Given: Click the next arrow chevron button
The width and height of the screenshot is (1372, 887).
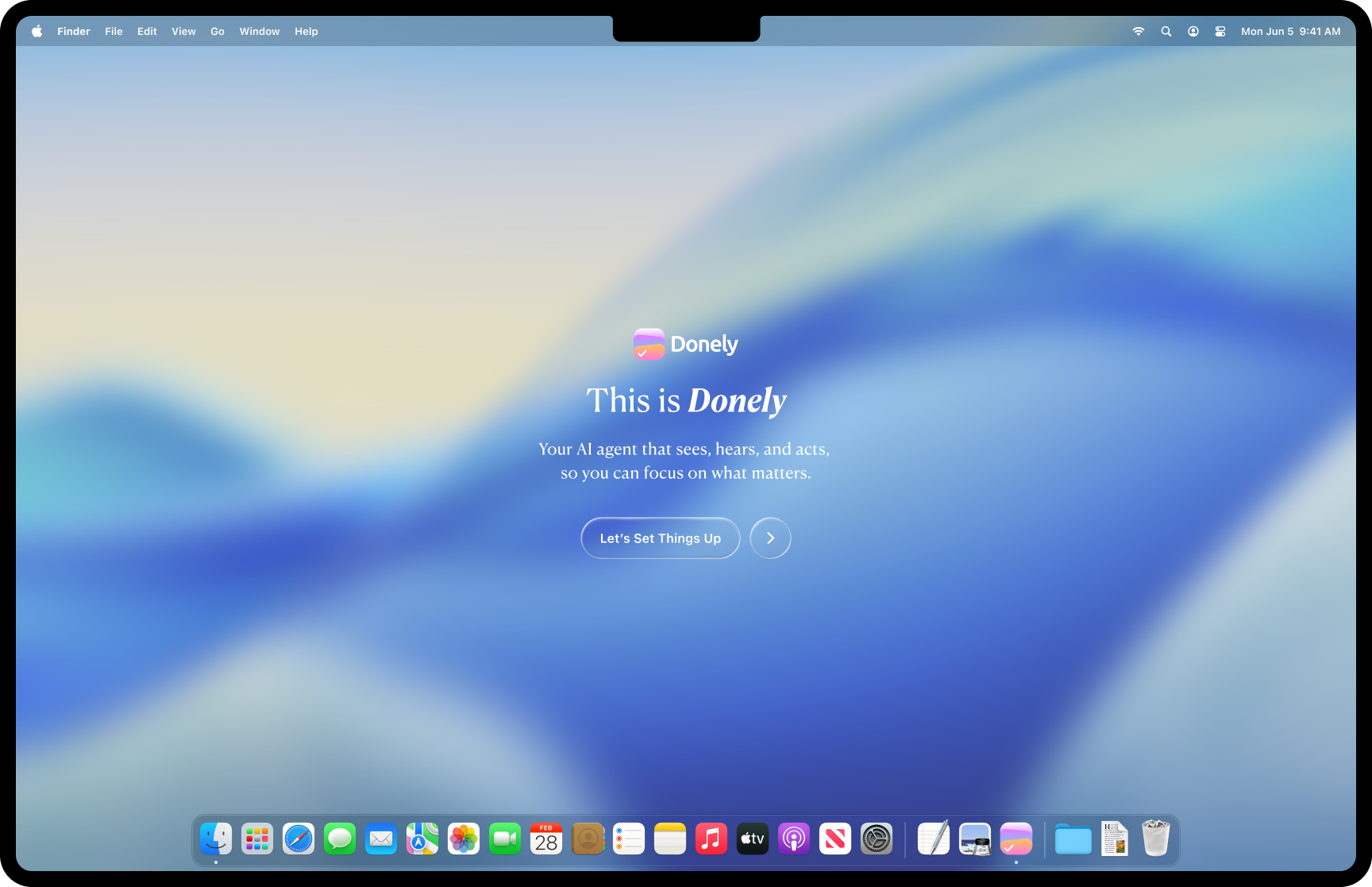Looking at the screenshot, I should [x=770, y=538].
